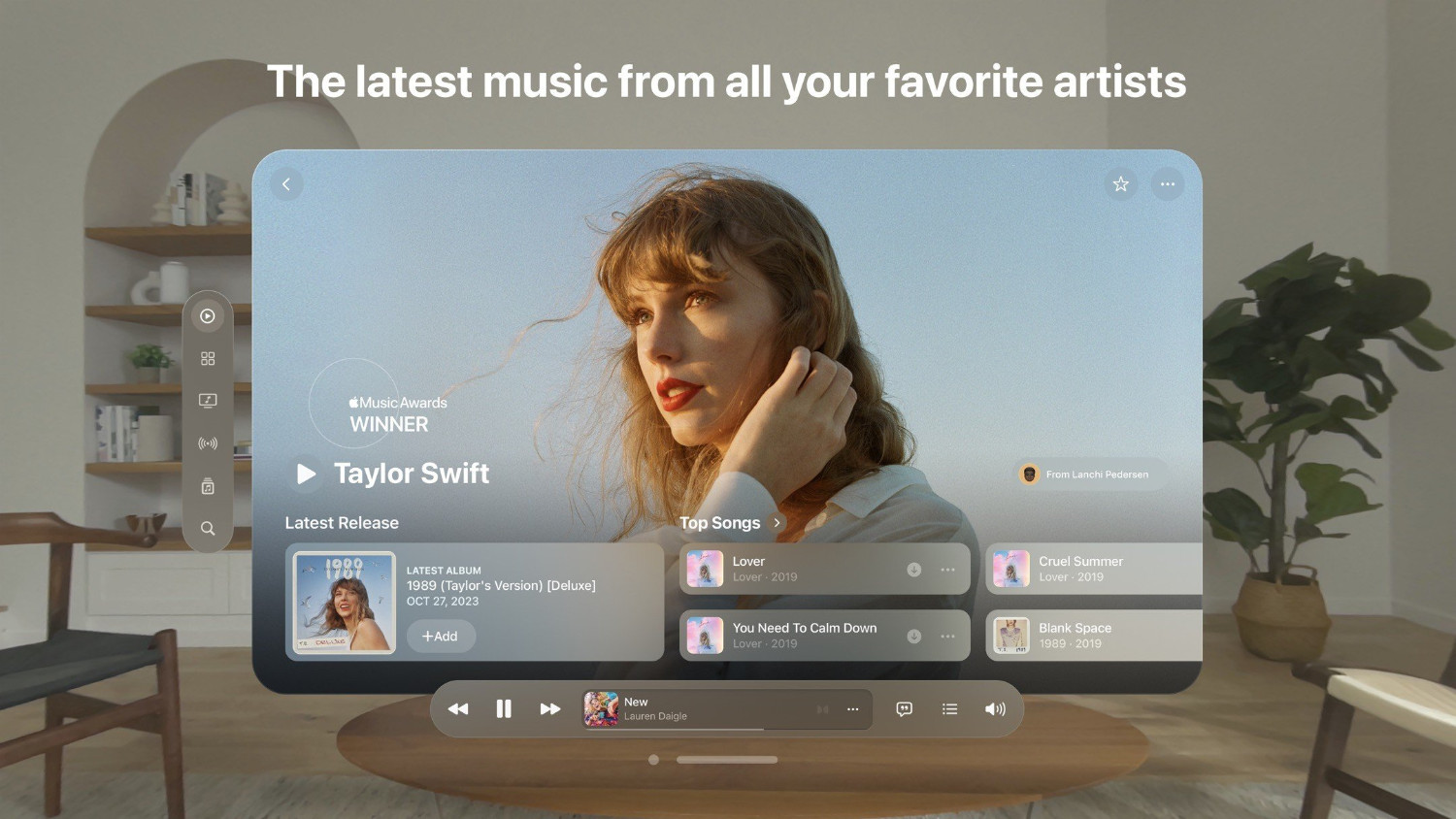The width and height of the screenshot is (1456, 819).
Task: Open more options for Lover
Action: (x=948, y=570)
